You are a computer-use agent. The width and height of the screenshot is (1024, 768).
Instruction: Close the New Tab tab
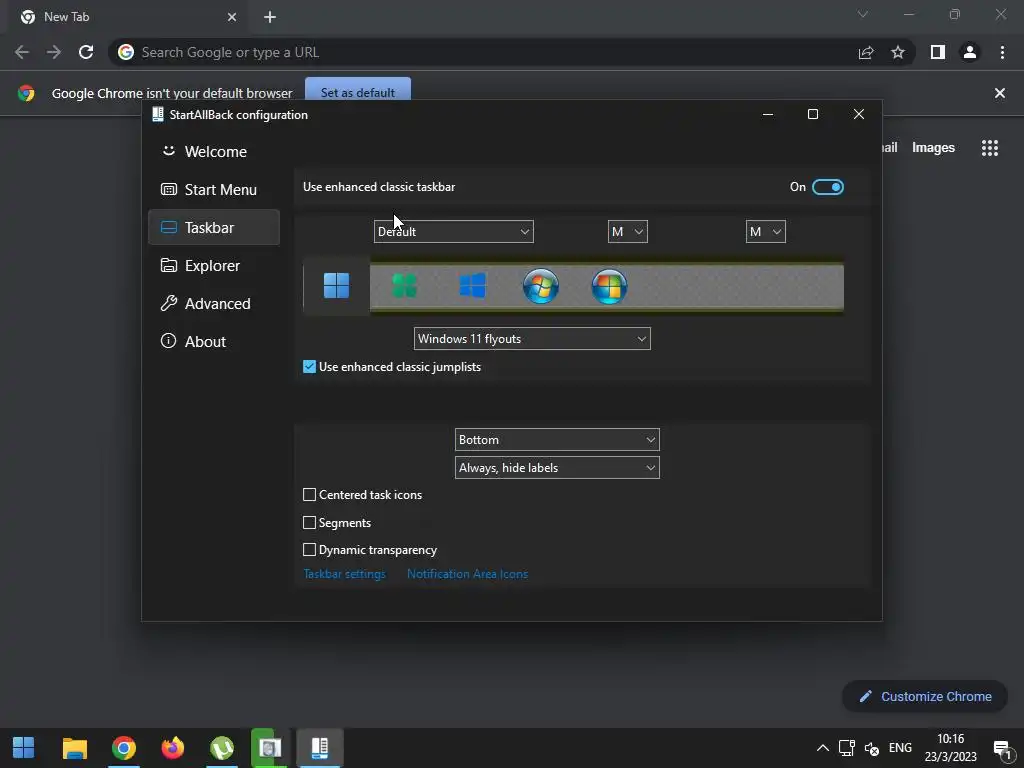click(x=232, y=17)
